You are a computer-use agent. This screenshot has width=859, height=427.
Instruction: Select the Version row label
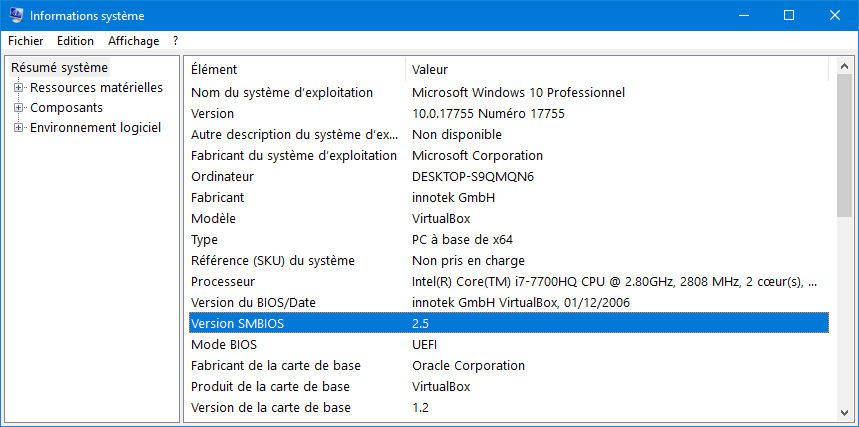click(212, 114)
